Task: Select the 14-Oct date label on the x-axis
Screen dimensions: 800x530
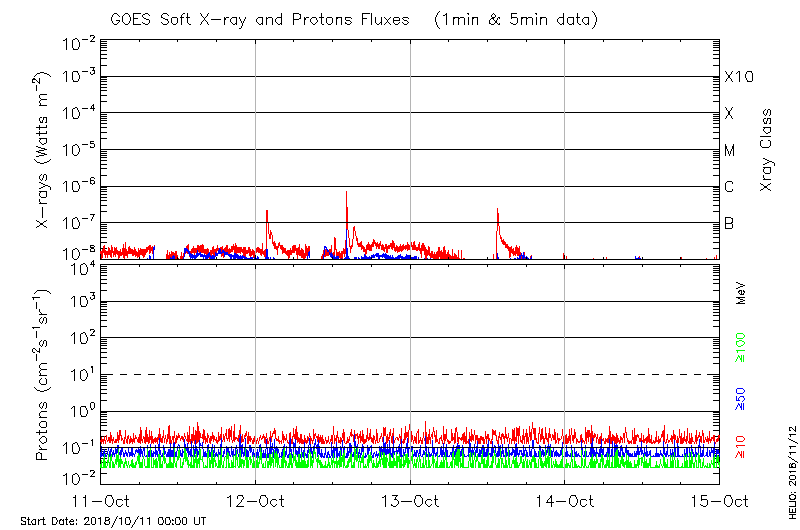Action: coord(564,502)
